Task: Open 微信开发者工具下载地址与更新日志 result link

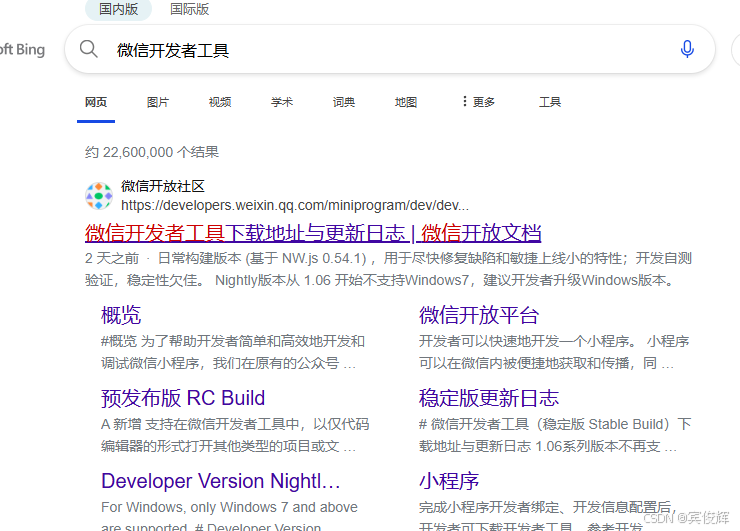Action: coord(313,233)
